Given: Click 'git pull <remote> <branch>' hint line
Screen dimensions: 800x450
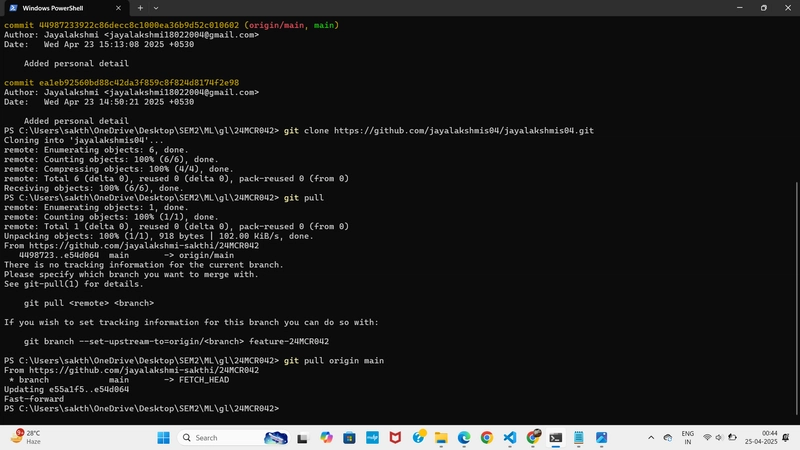Looking at the screenshot, I should (89, 303).
